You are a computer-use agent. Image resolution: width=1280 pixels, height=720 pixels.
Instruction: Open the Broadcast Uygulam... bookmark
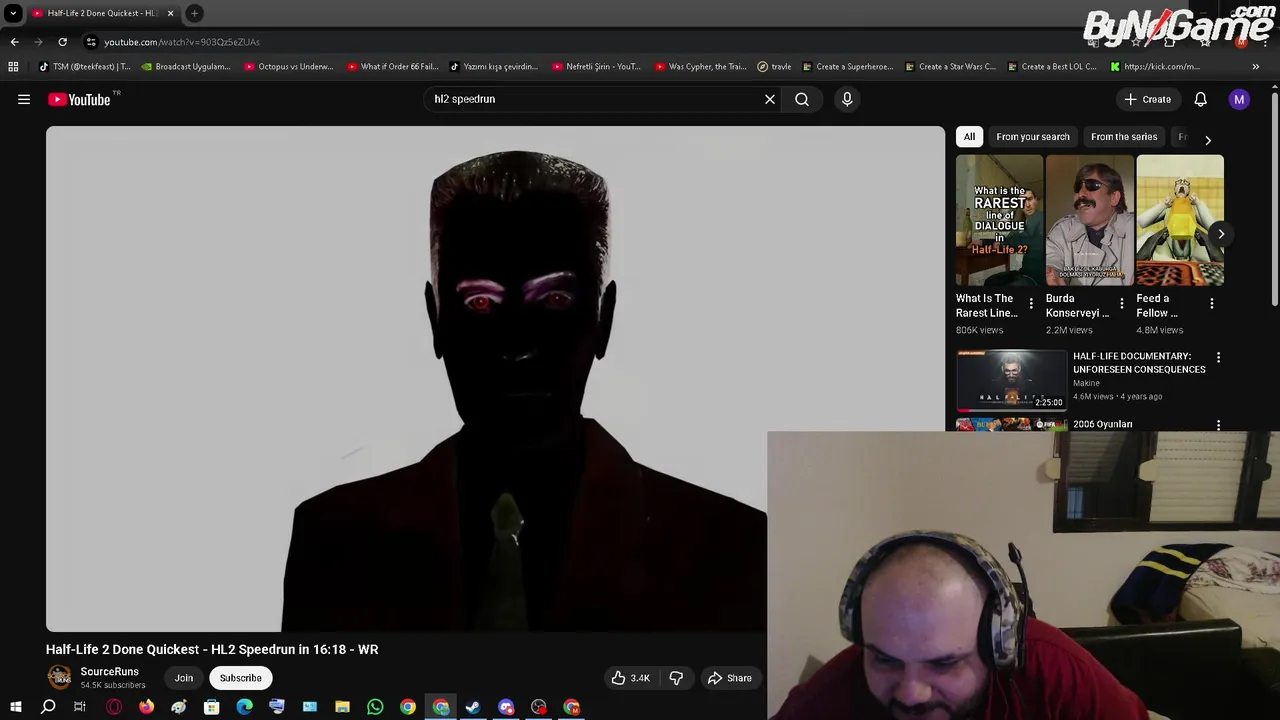coord(186,67)
